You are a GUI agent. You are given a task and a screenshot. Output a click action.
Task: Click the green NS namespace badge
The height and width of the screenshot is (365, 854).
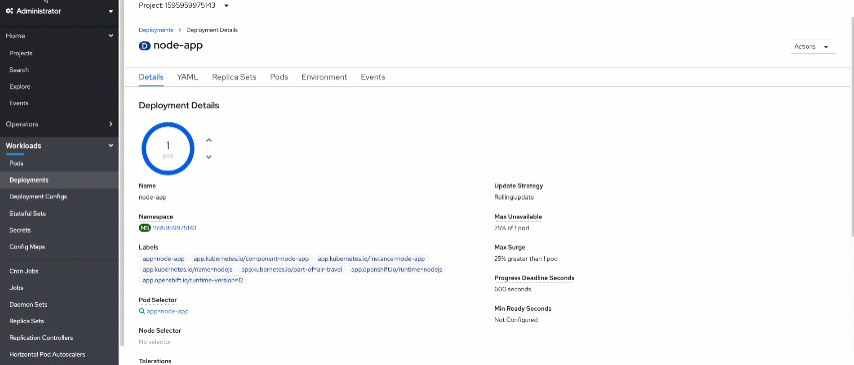pyautogui.click(x=144, y=228)
